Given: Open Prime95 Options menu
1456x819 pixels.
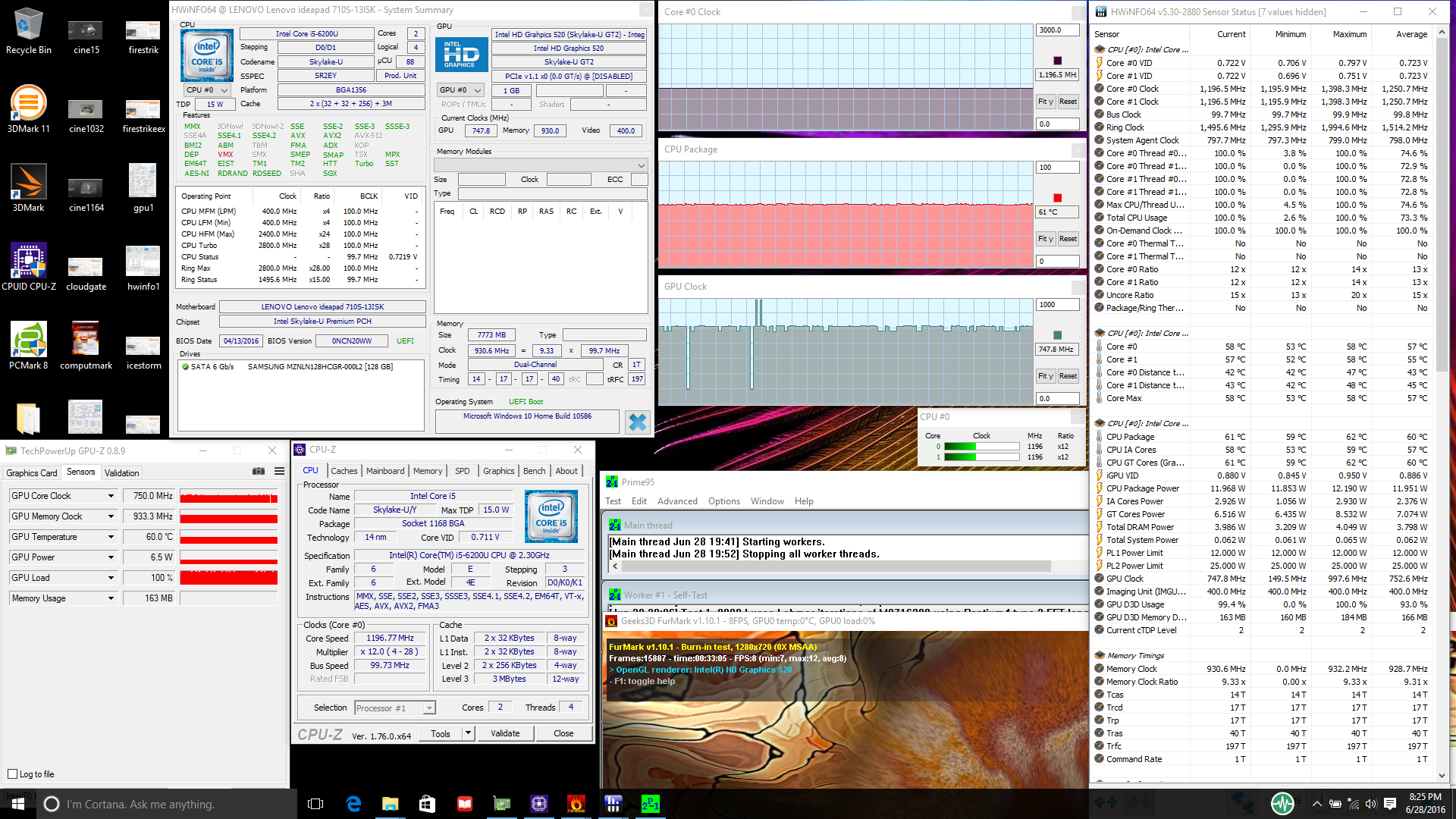Looking at the screenshot, I should point(724,501).
